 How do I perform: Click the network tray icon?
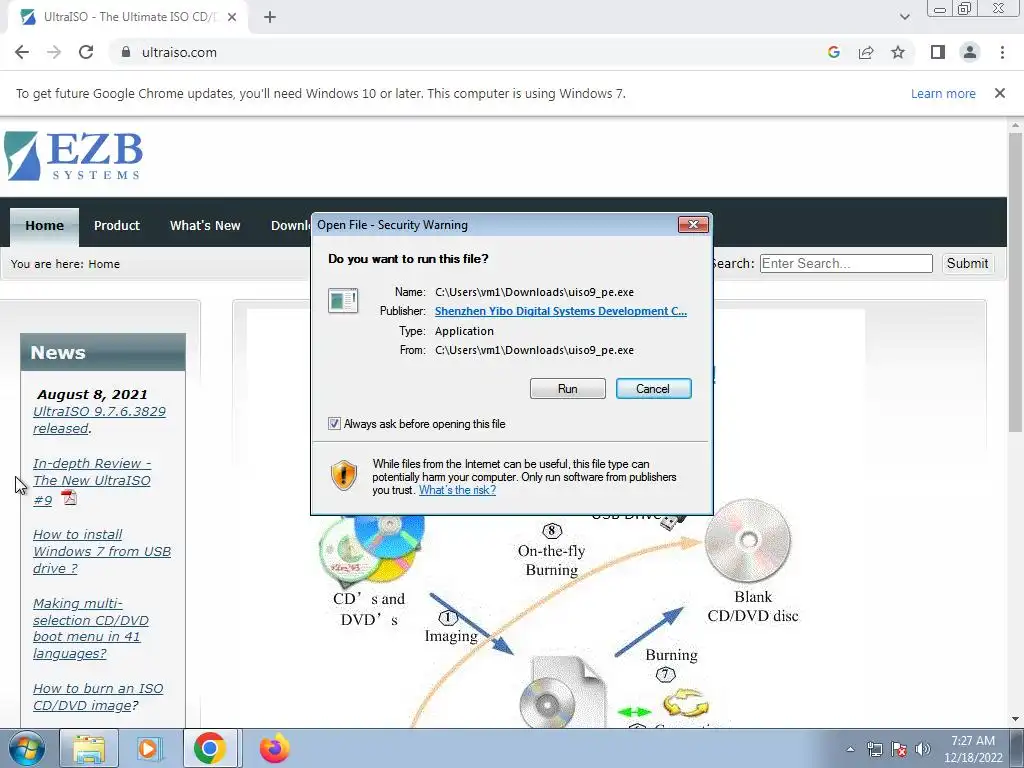tap(874, 749)
